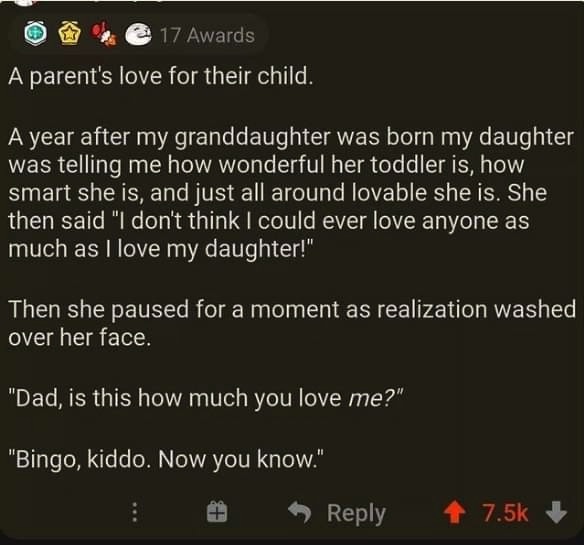
Task: Click the 'Bingo, kiddo. Now you know.' line
Action: pyautogui.click(x=167, y=460)
